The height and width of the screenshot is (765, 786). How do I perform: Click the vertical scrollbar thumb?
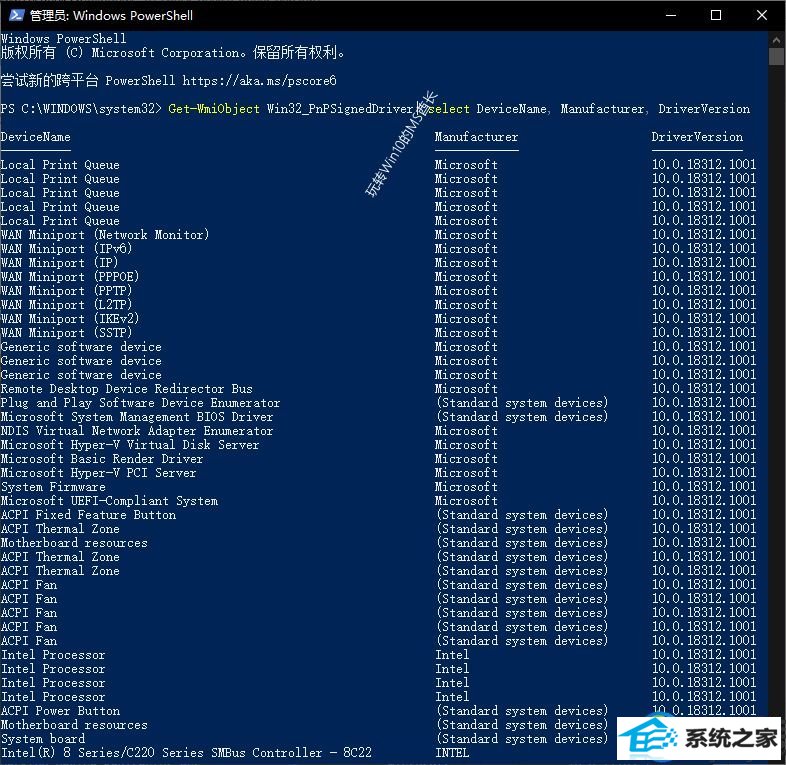776,56
